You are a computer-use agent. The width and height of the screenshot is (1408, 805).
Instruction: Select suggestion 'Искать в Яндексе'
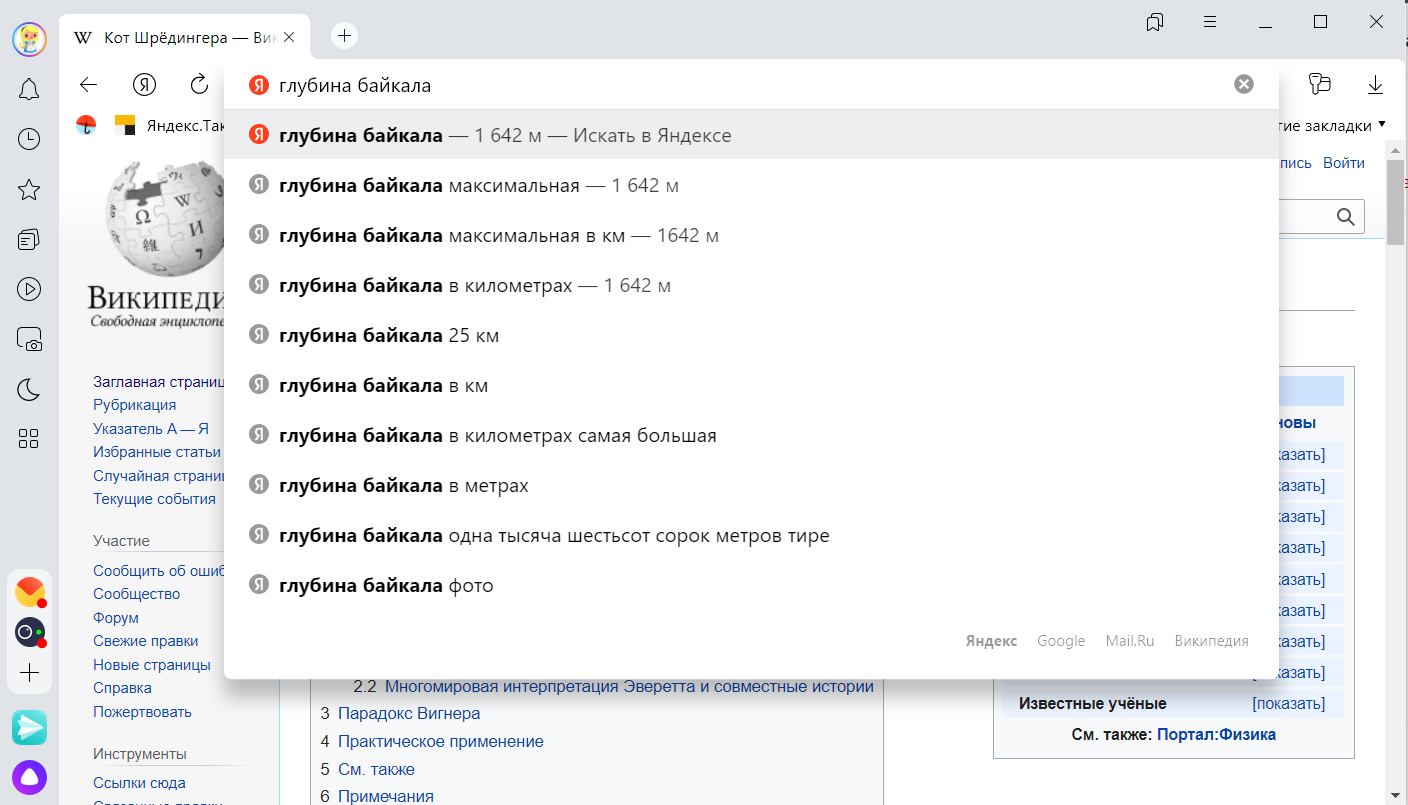751,135
